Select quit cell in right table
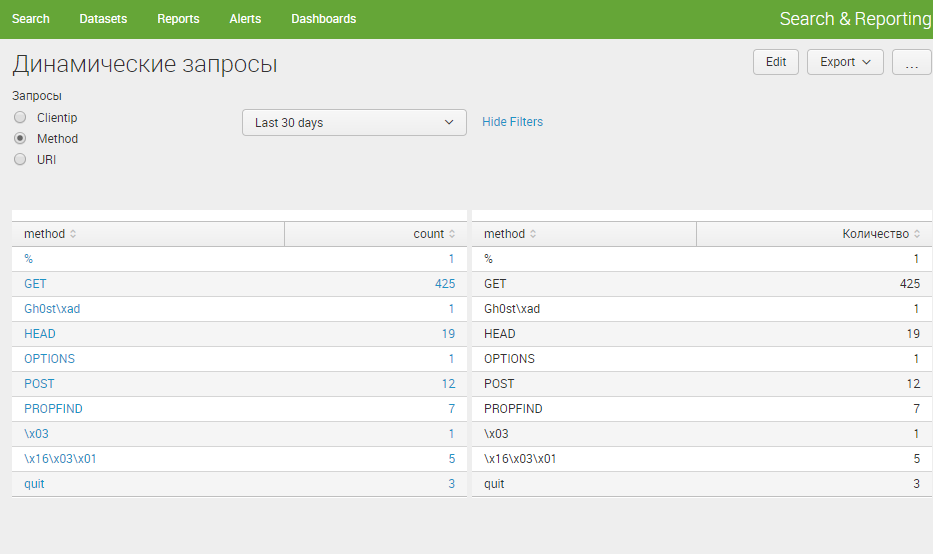The height and width of the screenshot is (554, 933). click(494, 484)
